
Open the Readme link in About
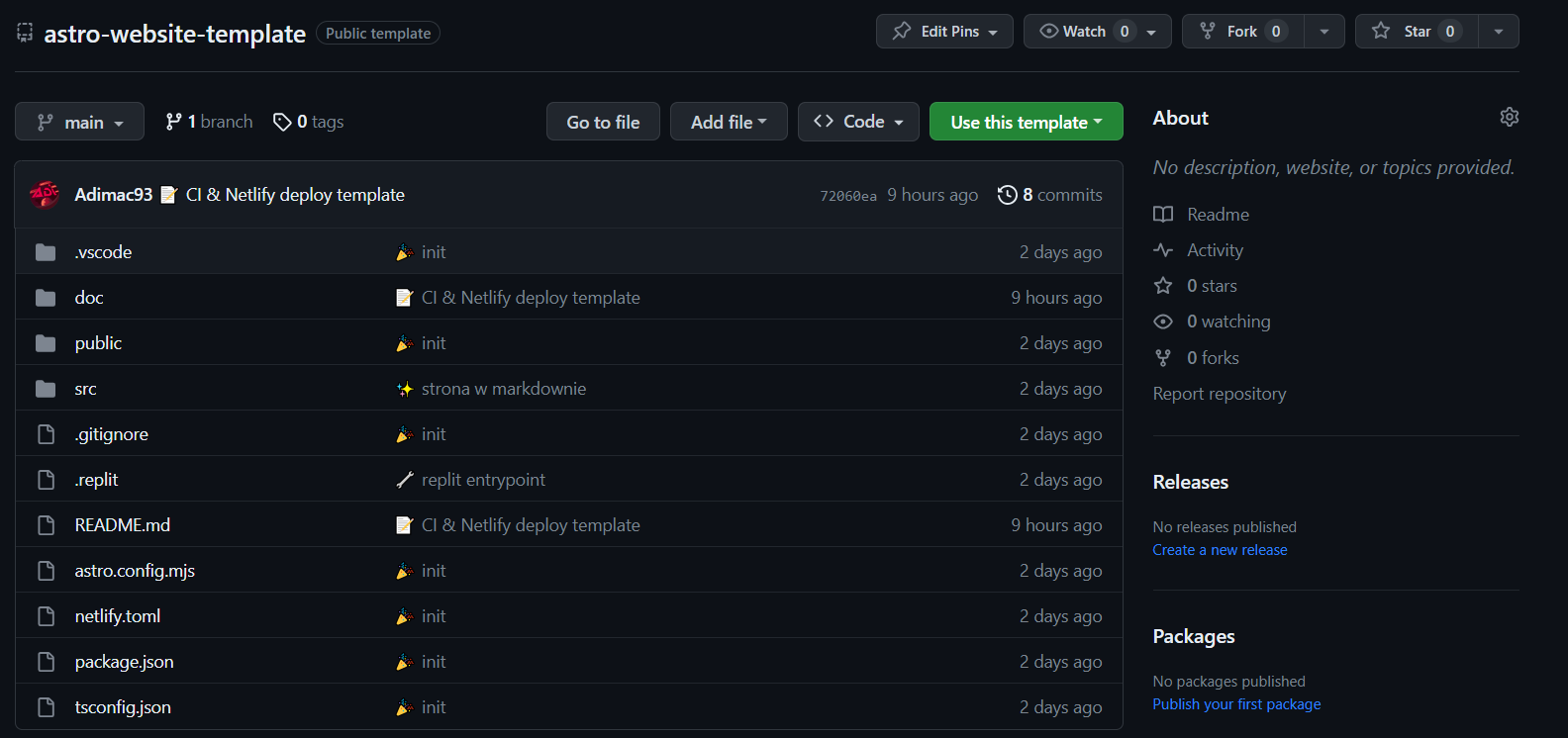click(1202, 215)
